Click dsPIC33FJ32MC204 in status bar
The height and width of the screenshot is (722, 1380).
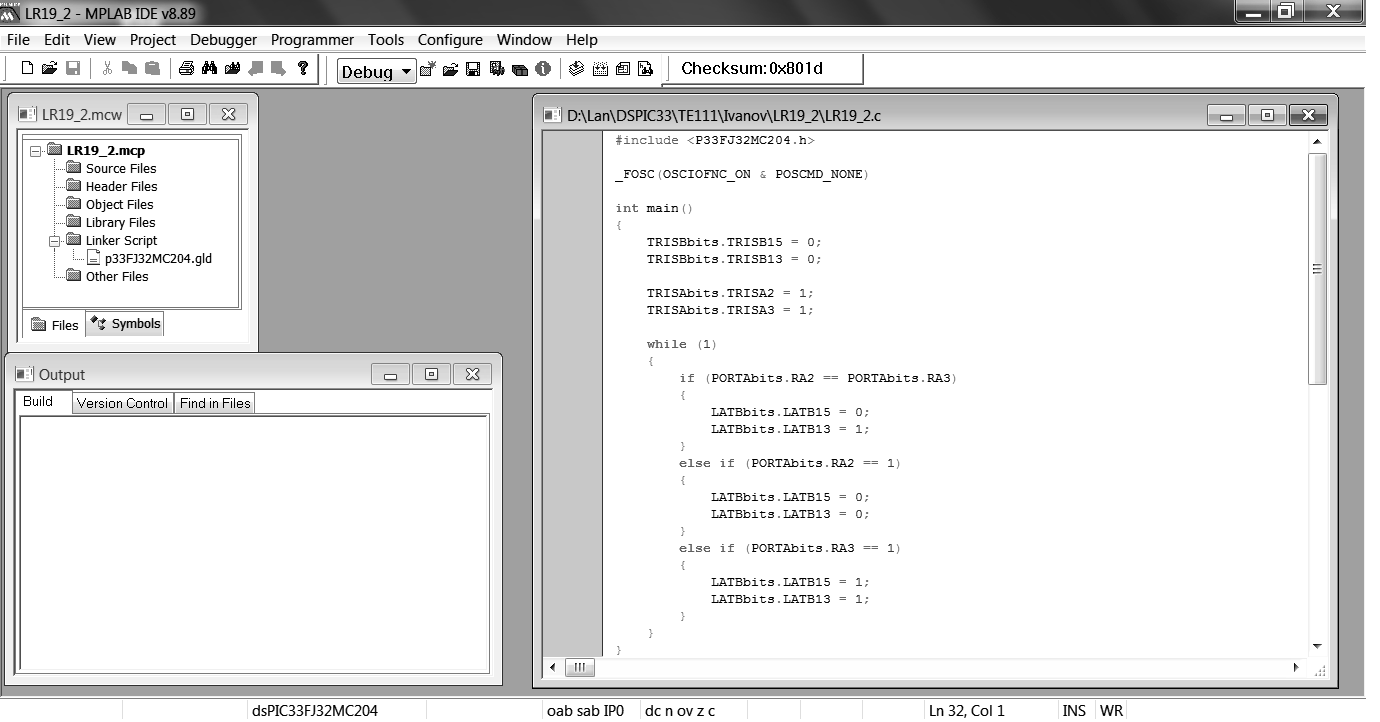(315, 711)
